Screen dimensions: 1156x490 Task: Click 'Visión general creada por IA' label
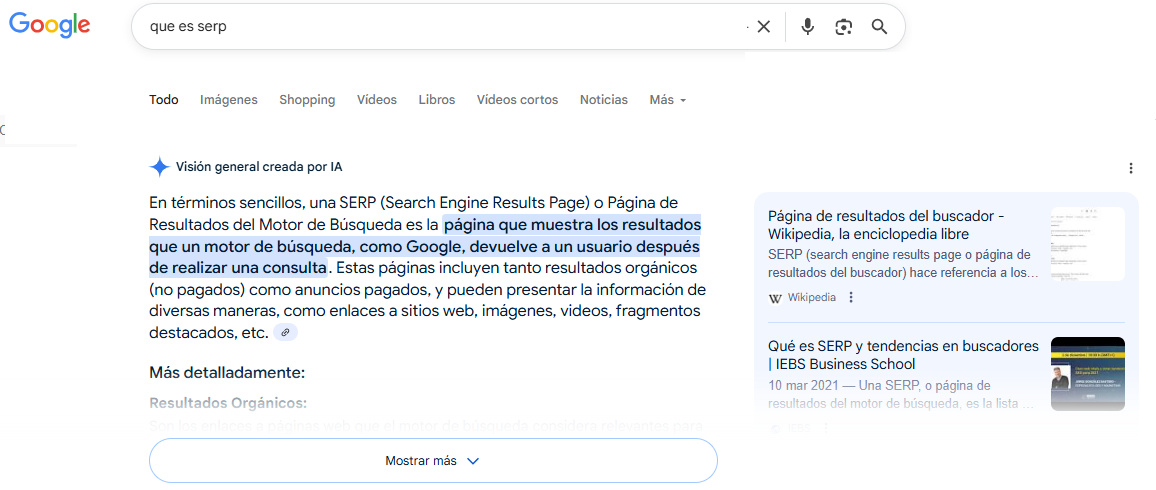pyautogui.click(x=259, y=167)
